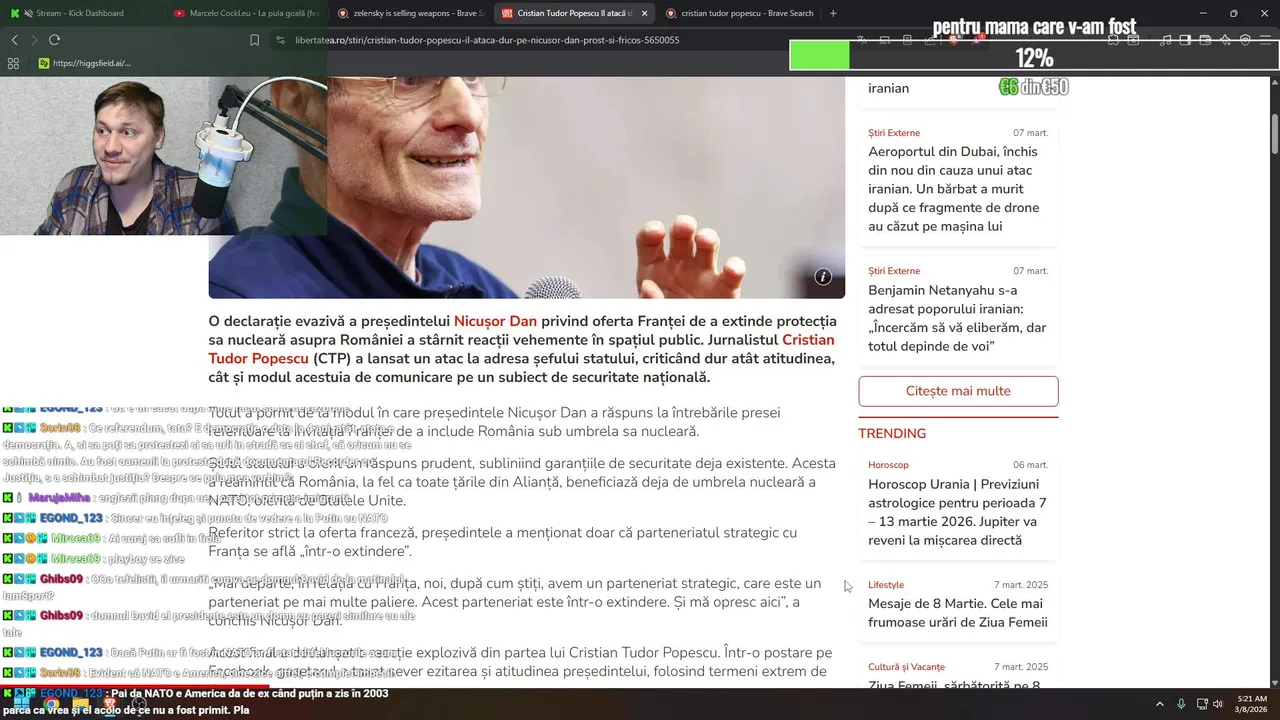Viewport: 1280px width, 720px height.
Task: Open the Brave Wallet icon
Action: coord(1205,40)
